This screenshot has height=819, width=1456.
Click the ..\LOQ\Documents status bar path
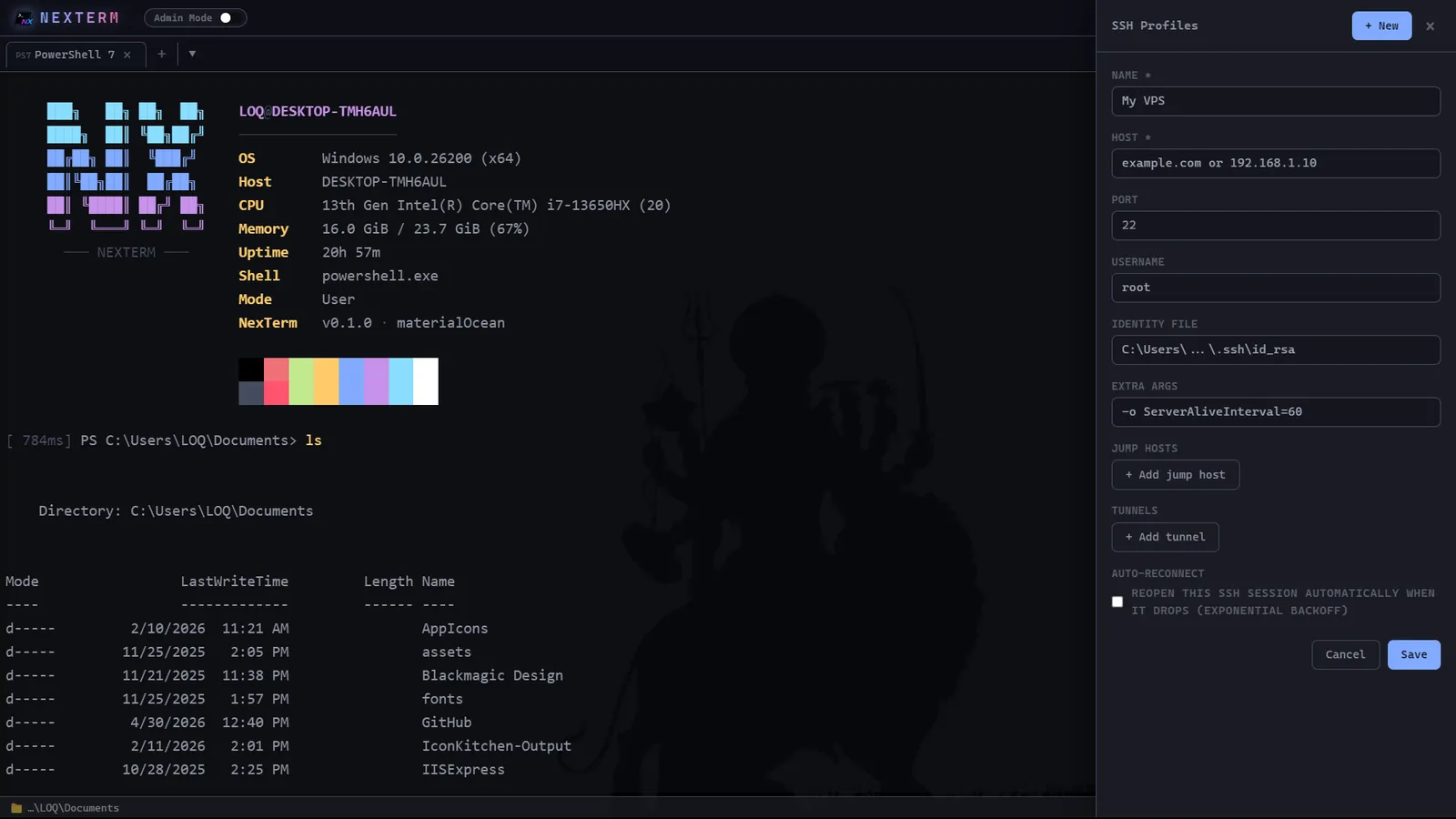pos(73,808)
